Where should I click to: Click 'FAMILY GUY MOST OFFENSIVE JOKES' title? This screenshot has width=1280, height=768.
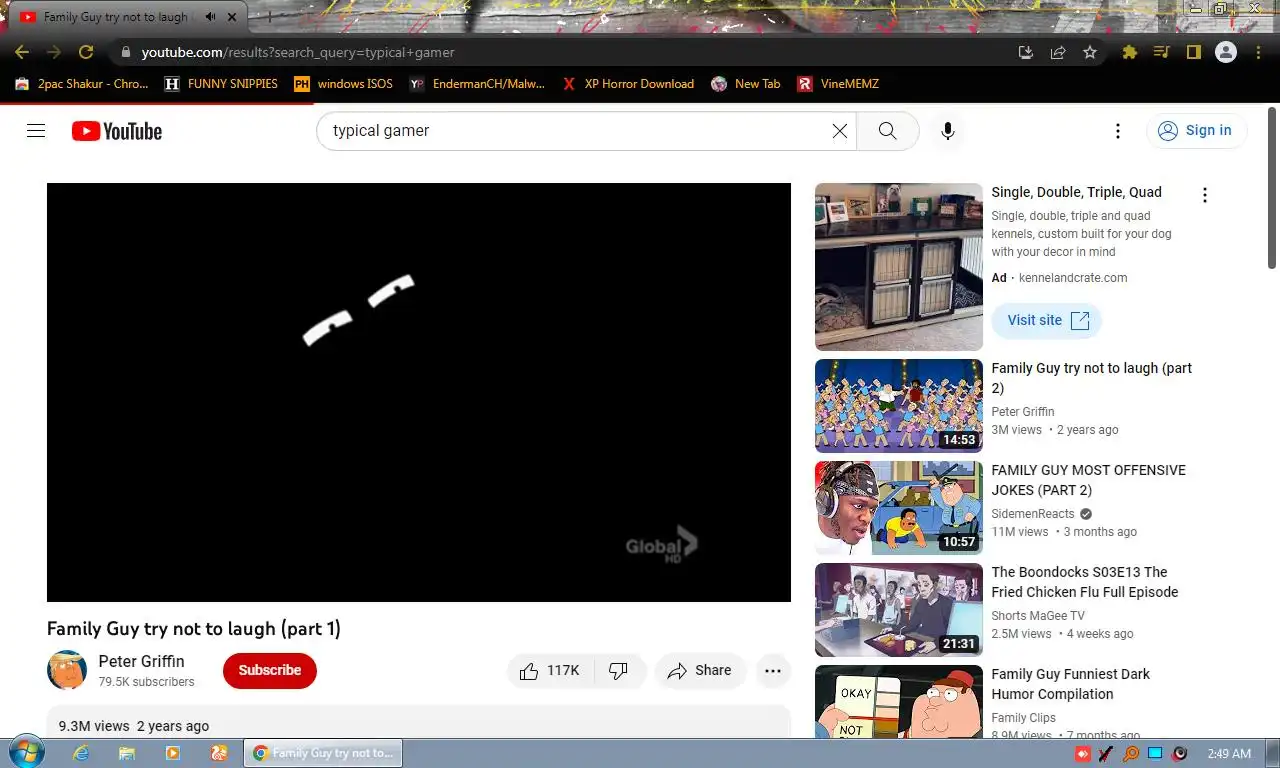click(x=1088, y=480)
